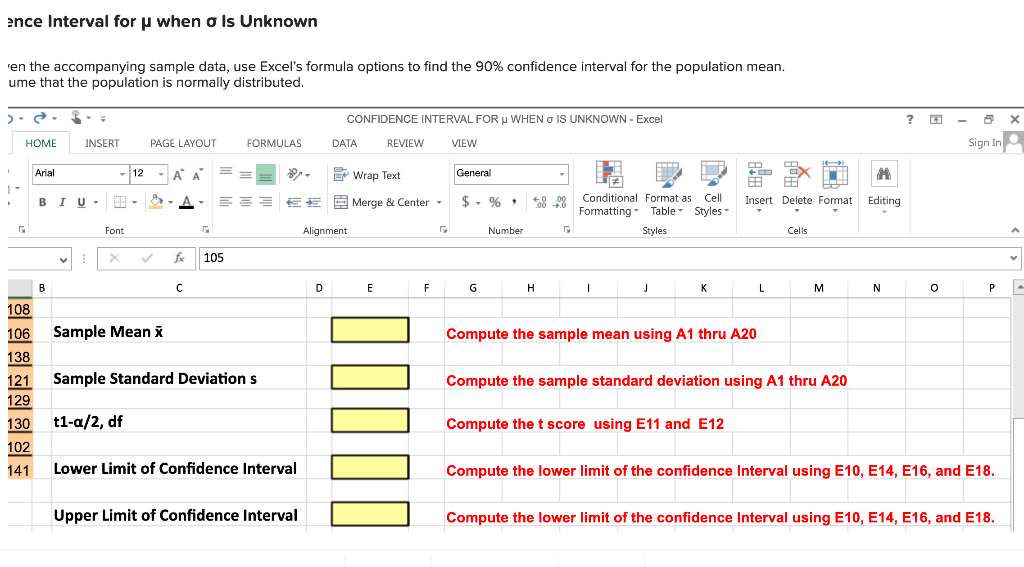Screen dimensions: 1024x567
Task: Switch to the REVIEW ribbon tab
Action: click(x=405, y=143)
